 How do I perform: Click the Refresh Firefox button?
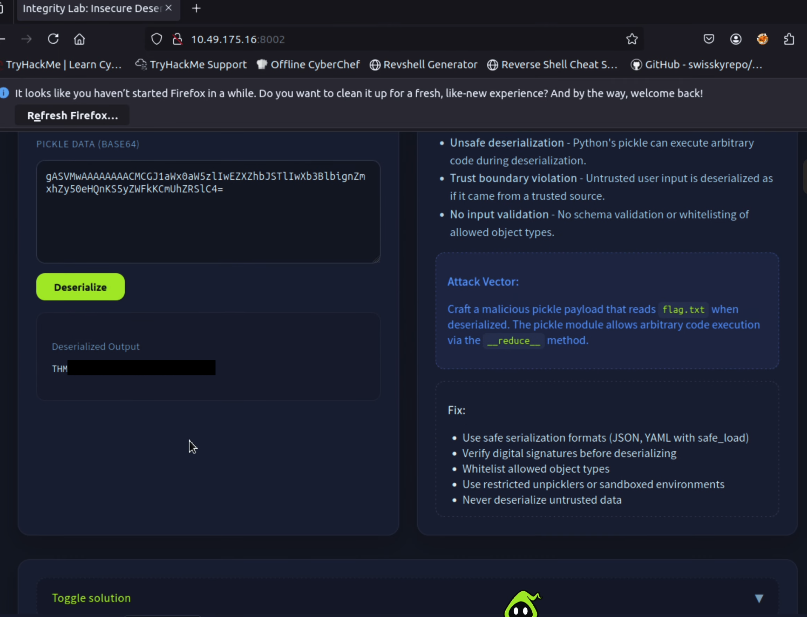pos(71,114)
